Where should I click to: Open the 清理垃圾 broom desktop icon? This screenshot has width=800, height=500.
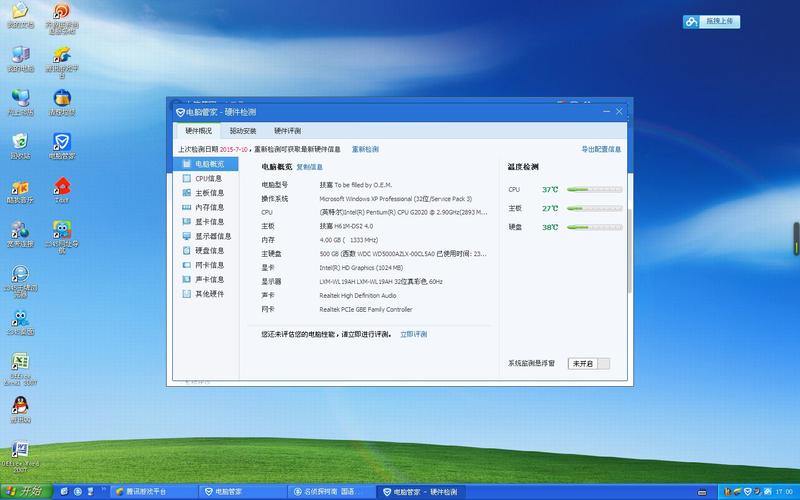[x=62, y=103]
